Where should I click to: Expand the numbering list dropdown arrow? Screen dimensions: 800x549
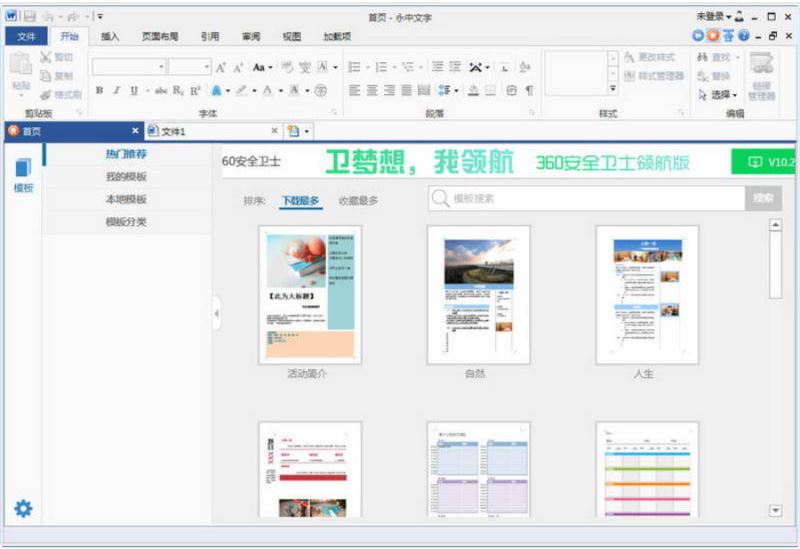394,67
